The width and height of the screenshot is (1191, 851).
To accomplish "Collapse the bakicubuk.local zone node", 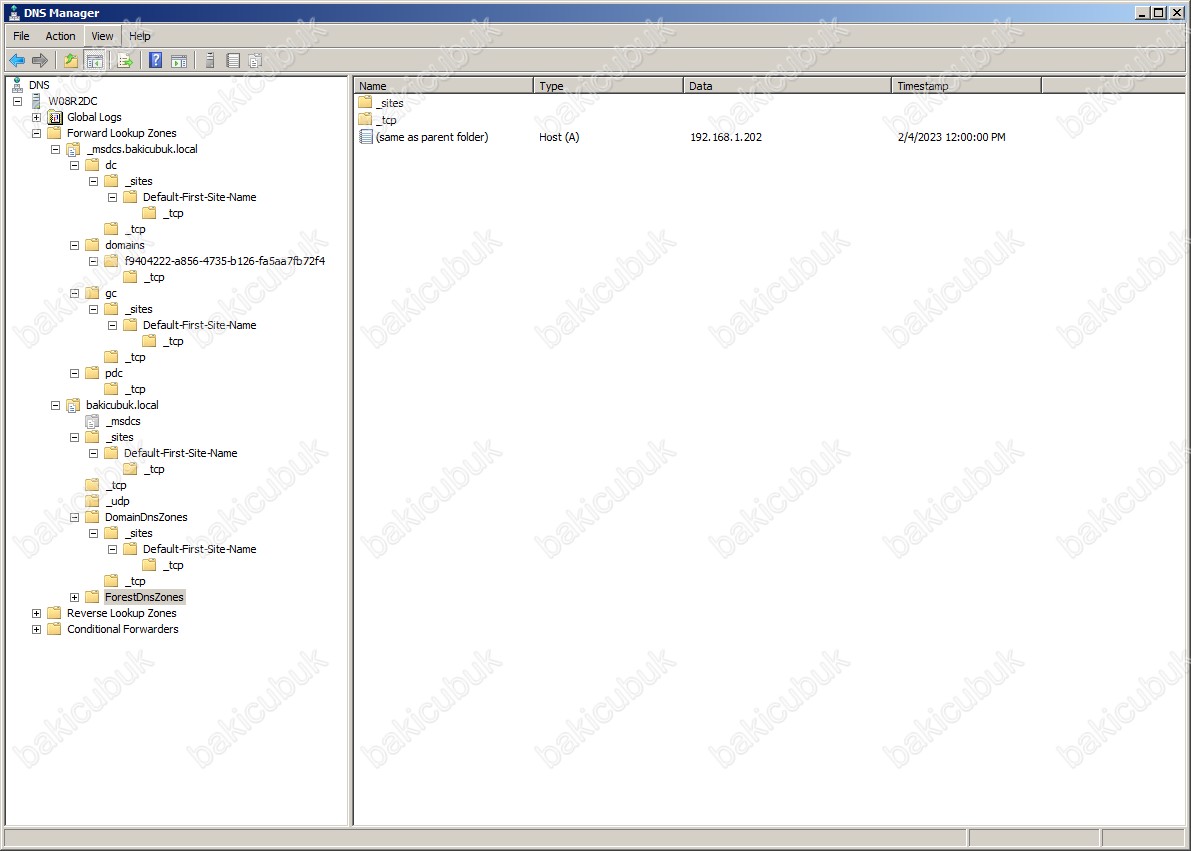I will [55, 405].
